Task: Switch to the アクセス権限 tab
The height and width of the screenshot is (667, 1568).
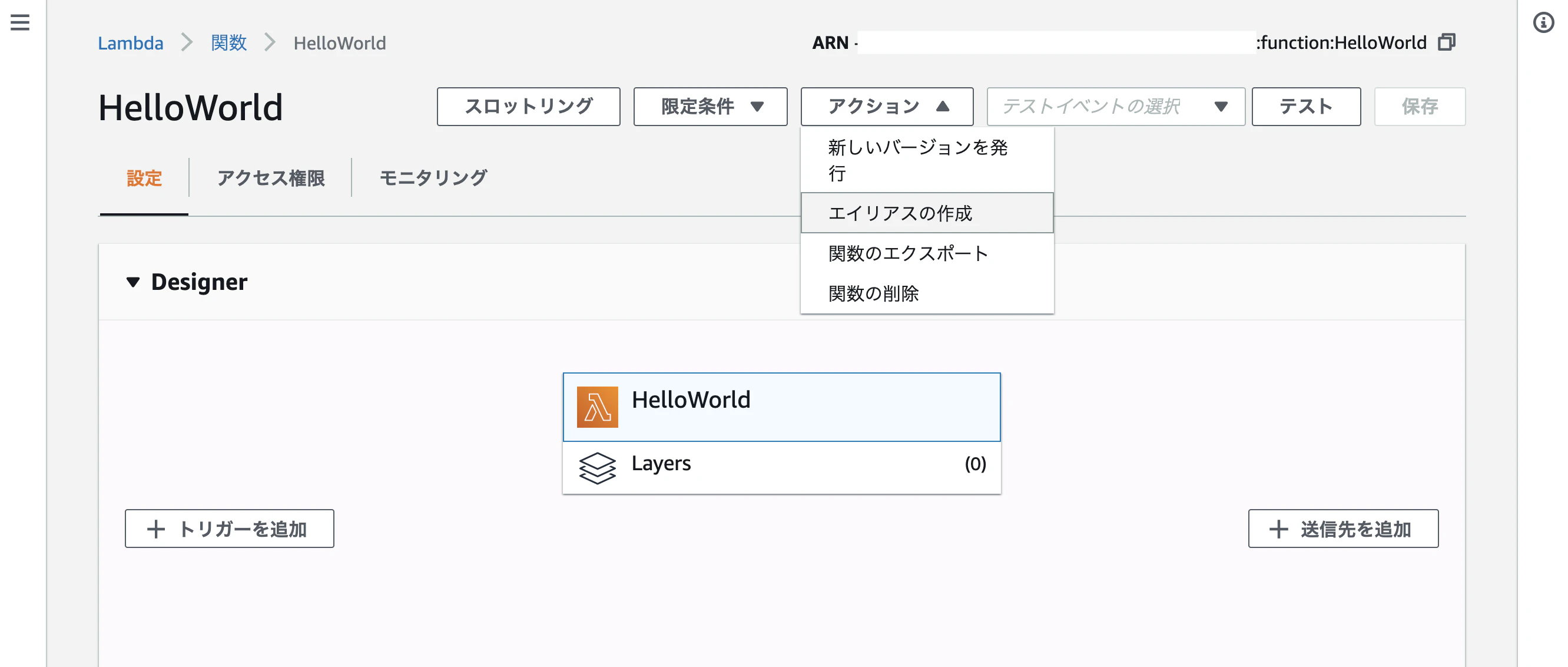Action: pyautogui.click(x=270, y=178)
